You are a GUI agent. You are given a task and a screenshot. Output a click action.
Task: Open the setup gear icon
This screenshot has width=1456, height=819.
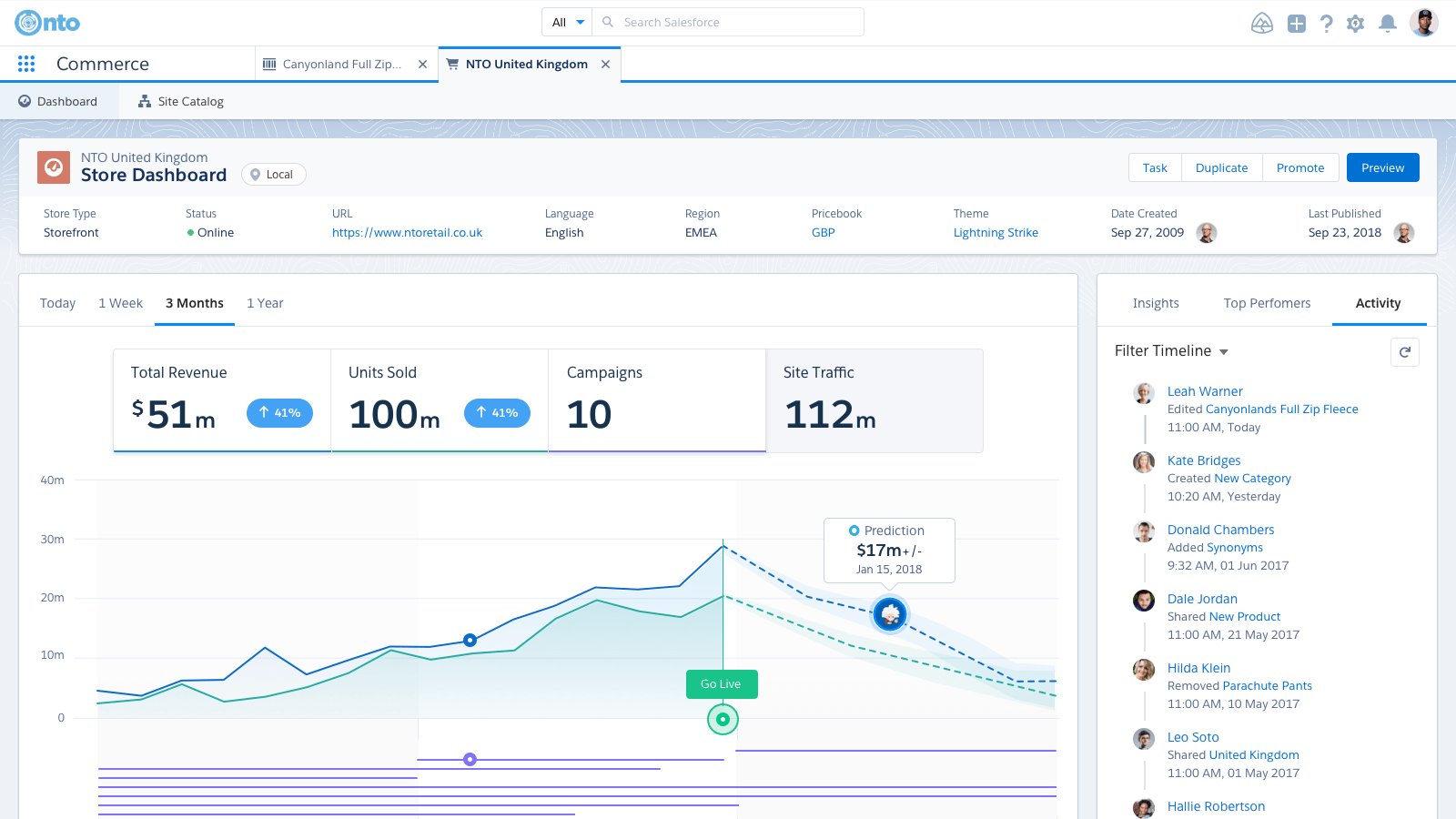click(x=1356, y=24)
